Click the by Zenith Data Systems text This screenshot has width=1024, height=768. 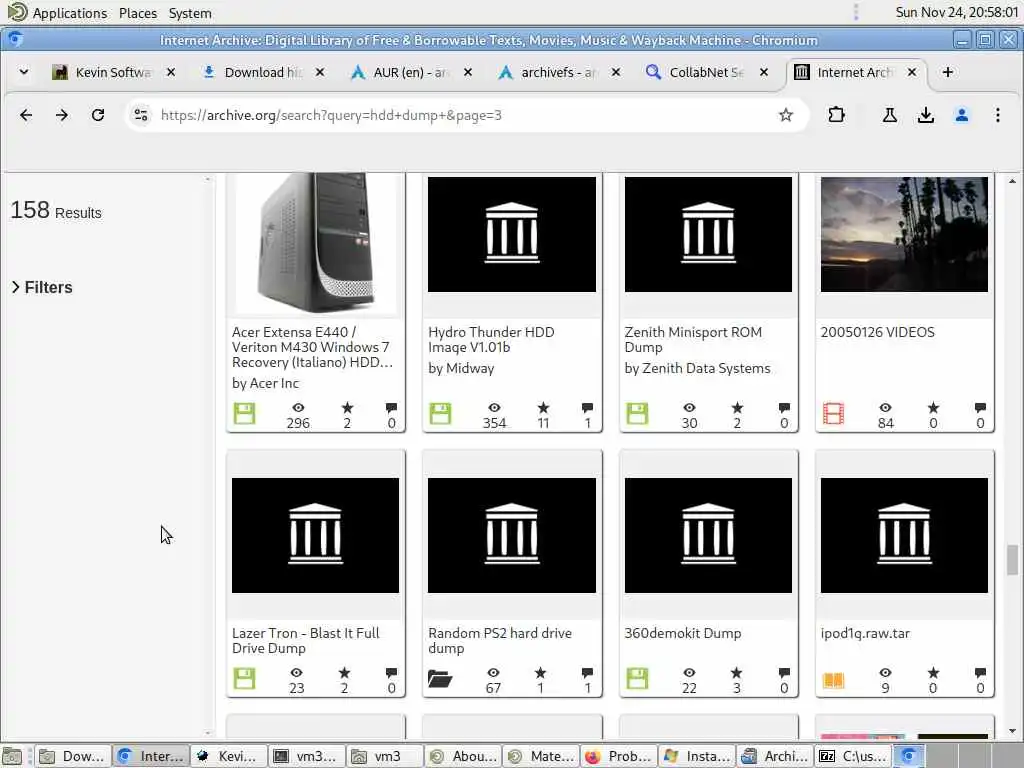pos(697,368)
